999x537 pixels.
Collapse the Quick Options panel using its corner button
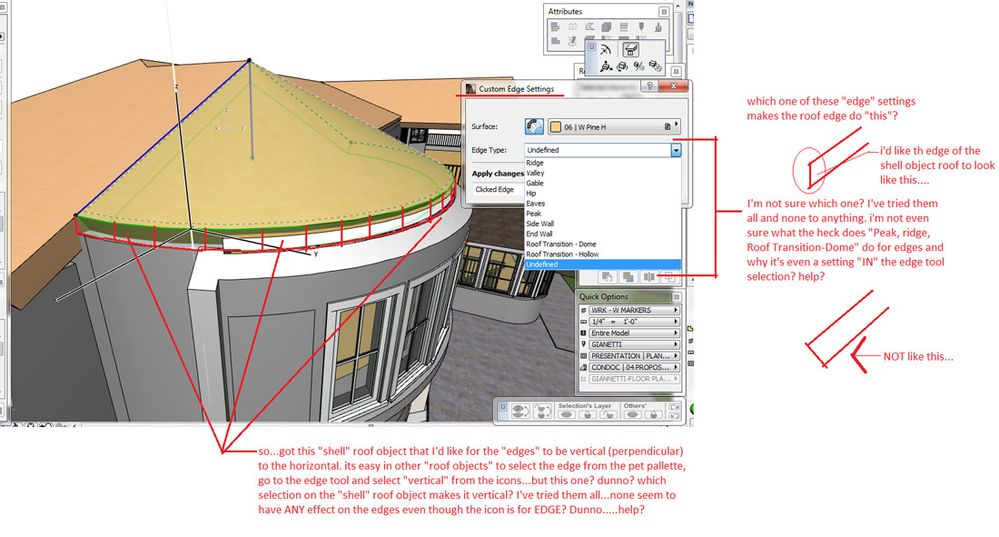(677, 297)
